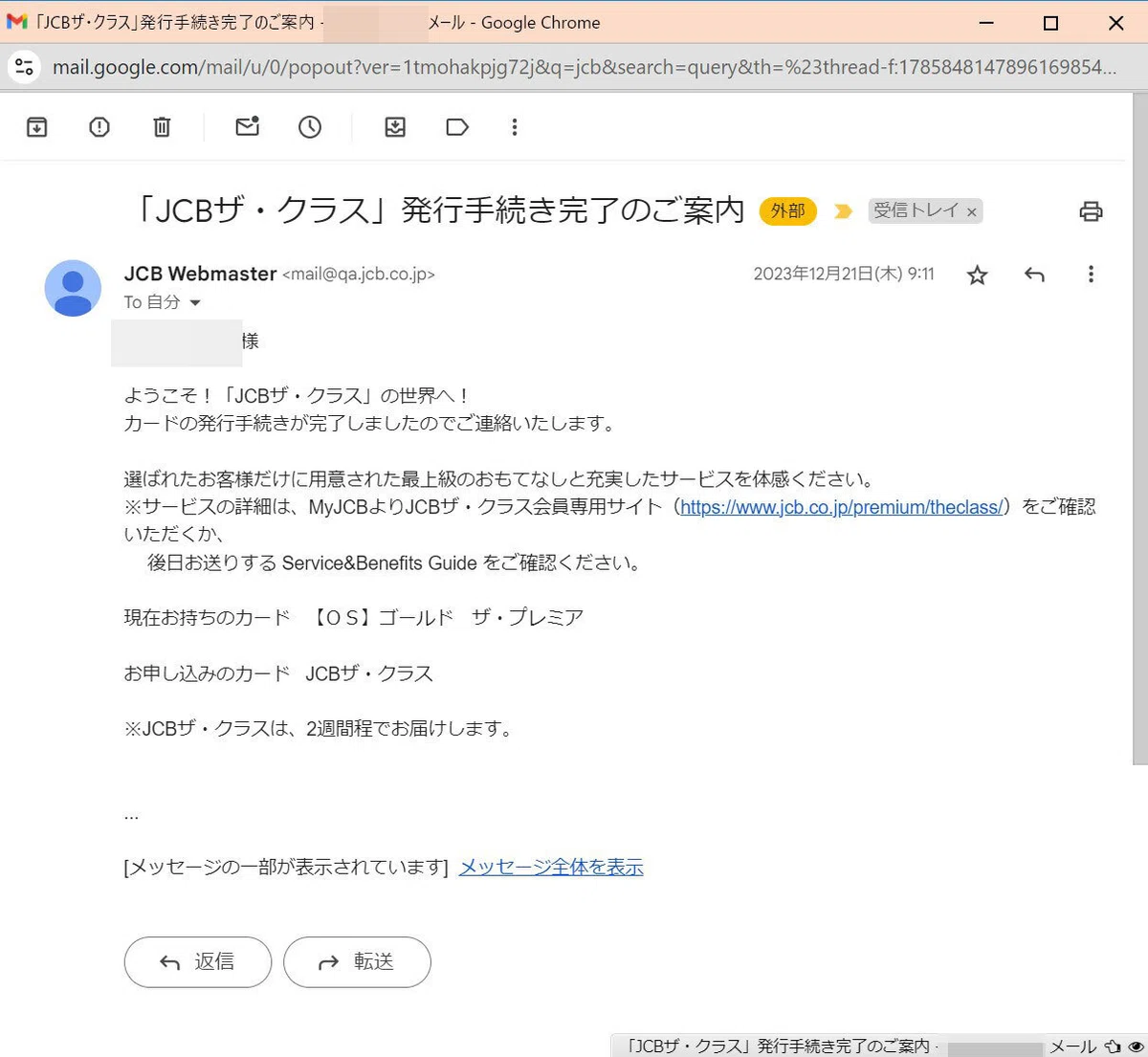This screenshot has width=1148, height=1057.
Task: Open the JCB ザ・クラス premium site link
Action: 842,507
